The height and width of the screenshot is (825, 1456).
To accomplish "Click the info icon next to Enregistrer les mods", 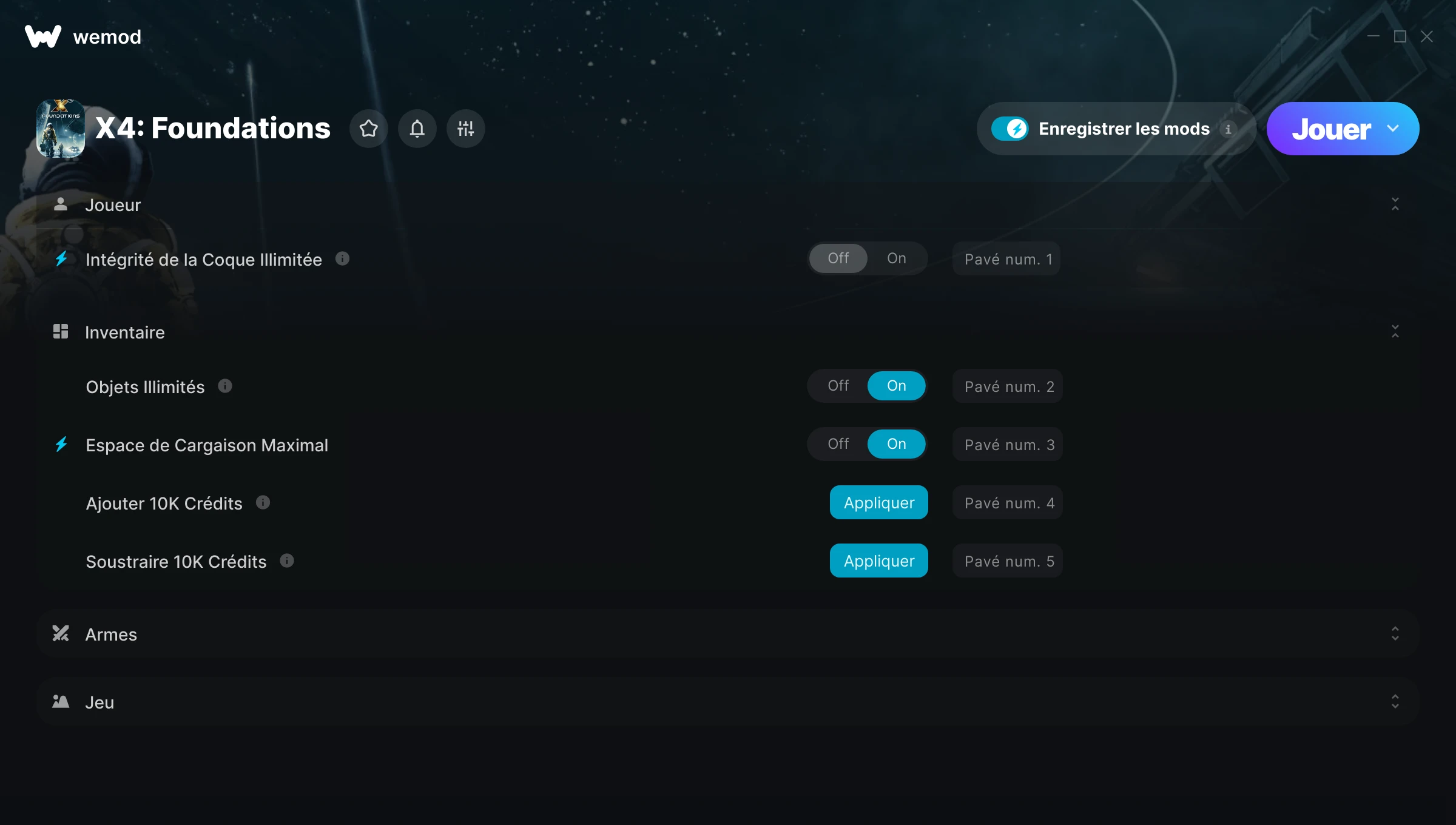I will pyautogui.click(x=1228, y=129).
